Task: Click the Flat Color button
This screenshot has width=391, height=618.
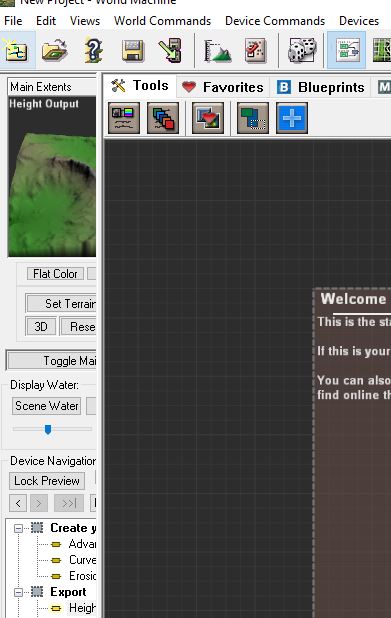Action: point(55,274)
